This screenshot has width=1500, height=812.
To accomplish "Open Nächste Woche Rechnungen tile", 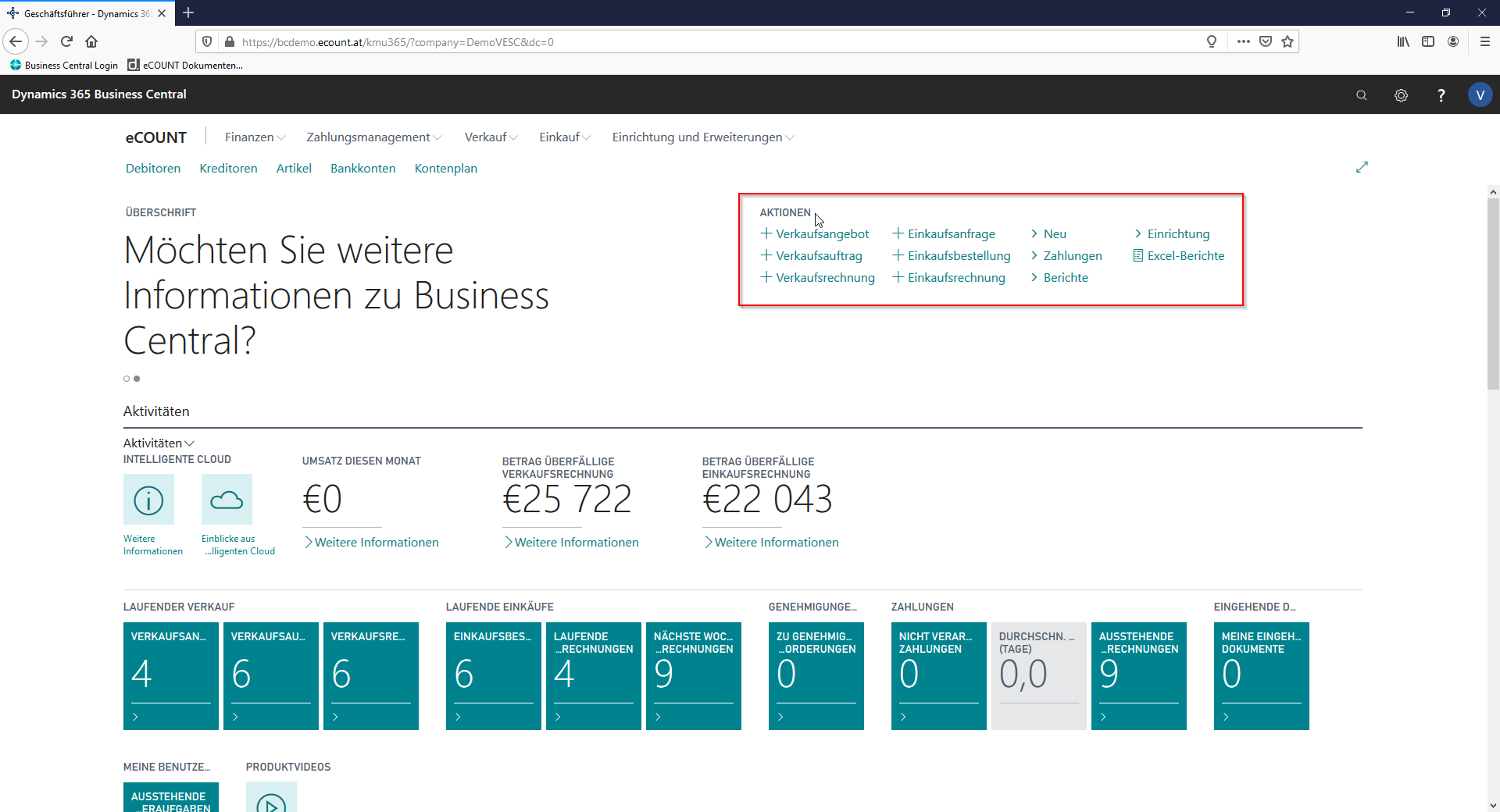I will [694, 676].
